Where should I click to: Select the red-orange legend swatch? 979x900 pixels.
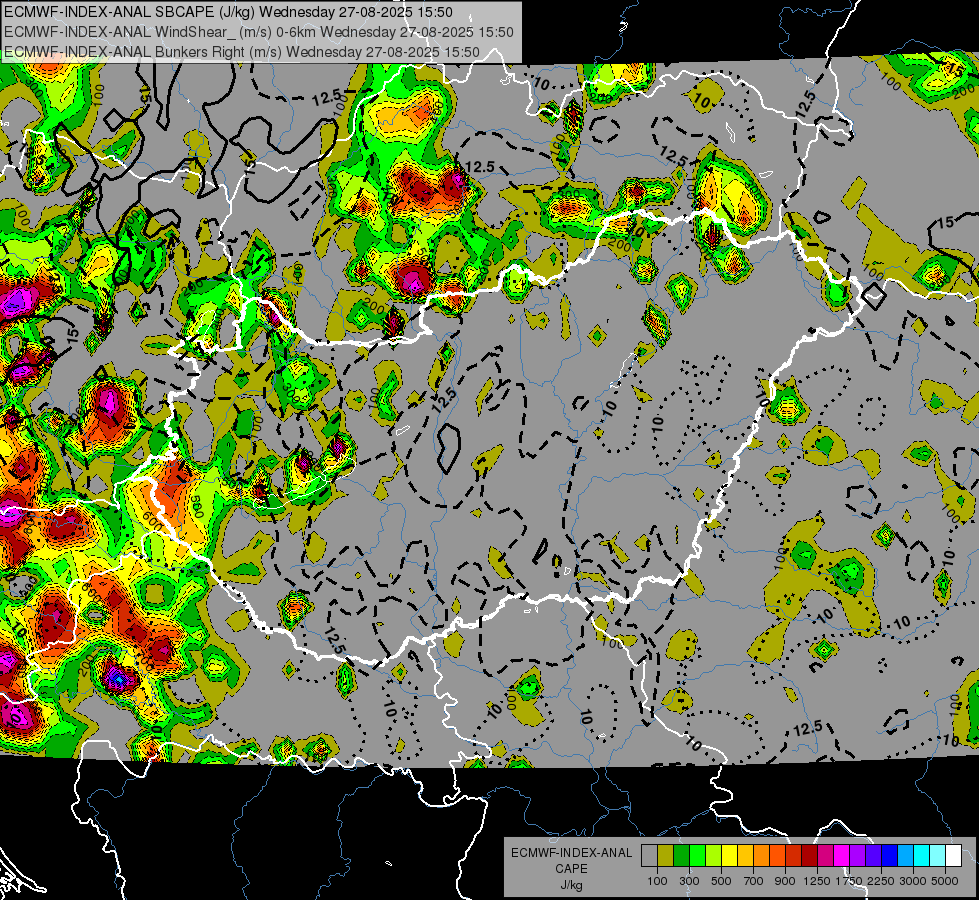[777, 855]
